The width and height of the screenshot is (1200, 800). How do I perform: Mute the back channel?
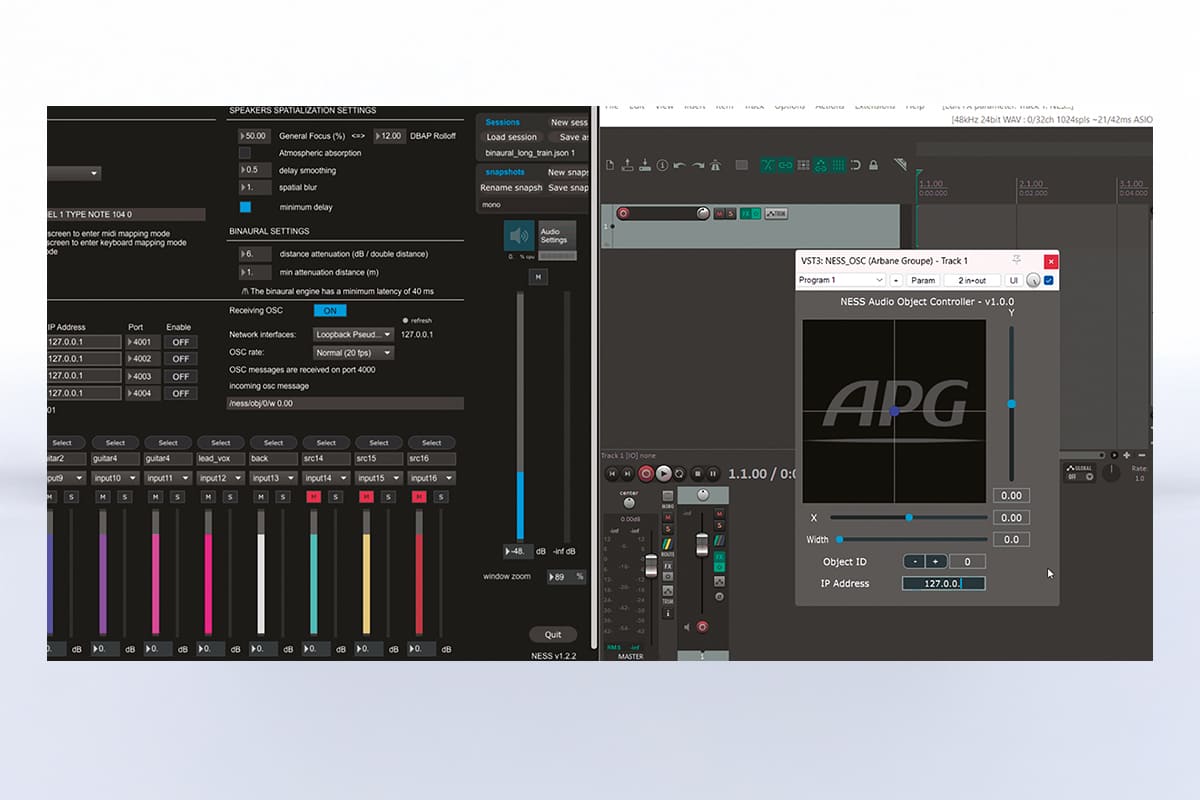(260, 497)
